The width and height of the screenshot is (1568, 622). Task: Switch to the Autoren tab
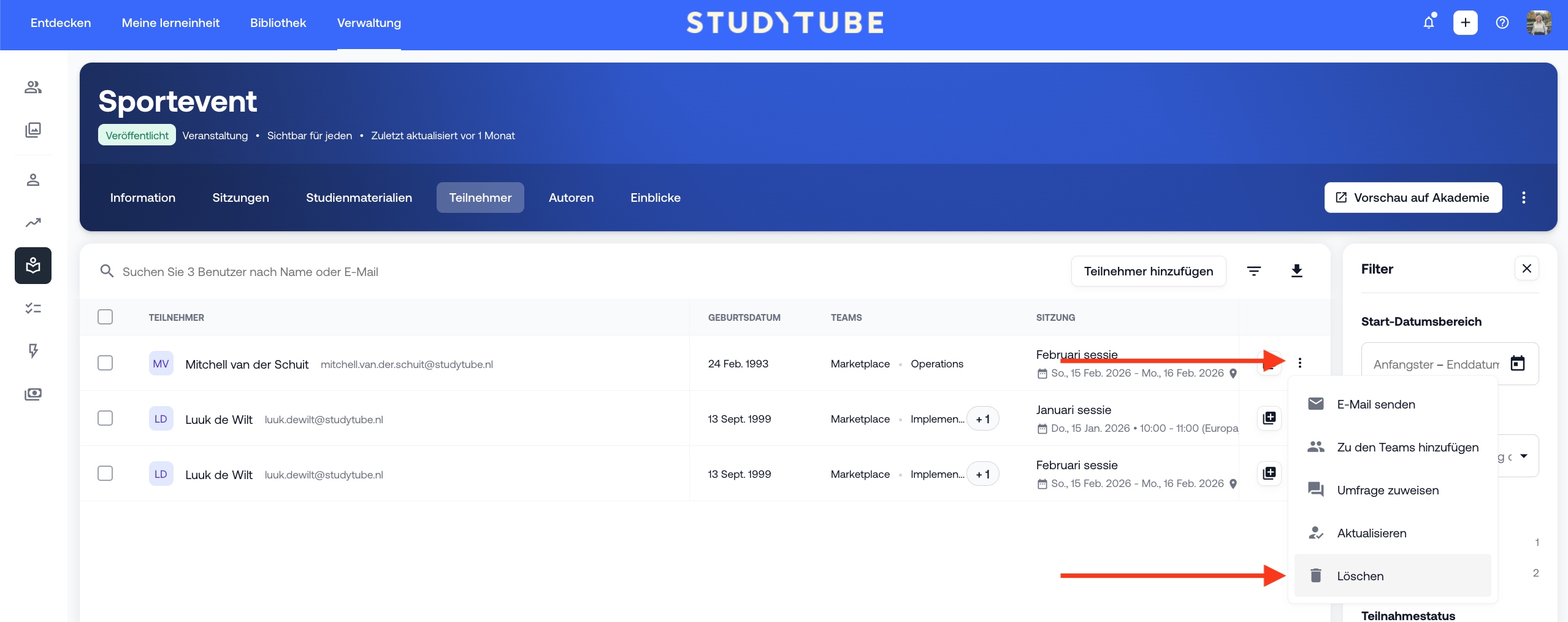click(x=571, y=198)
